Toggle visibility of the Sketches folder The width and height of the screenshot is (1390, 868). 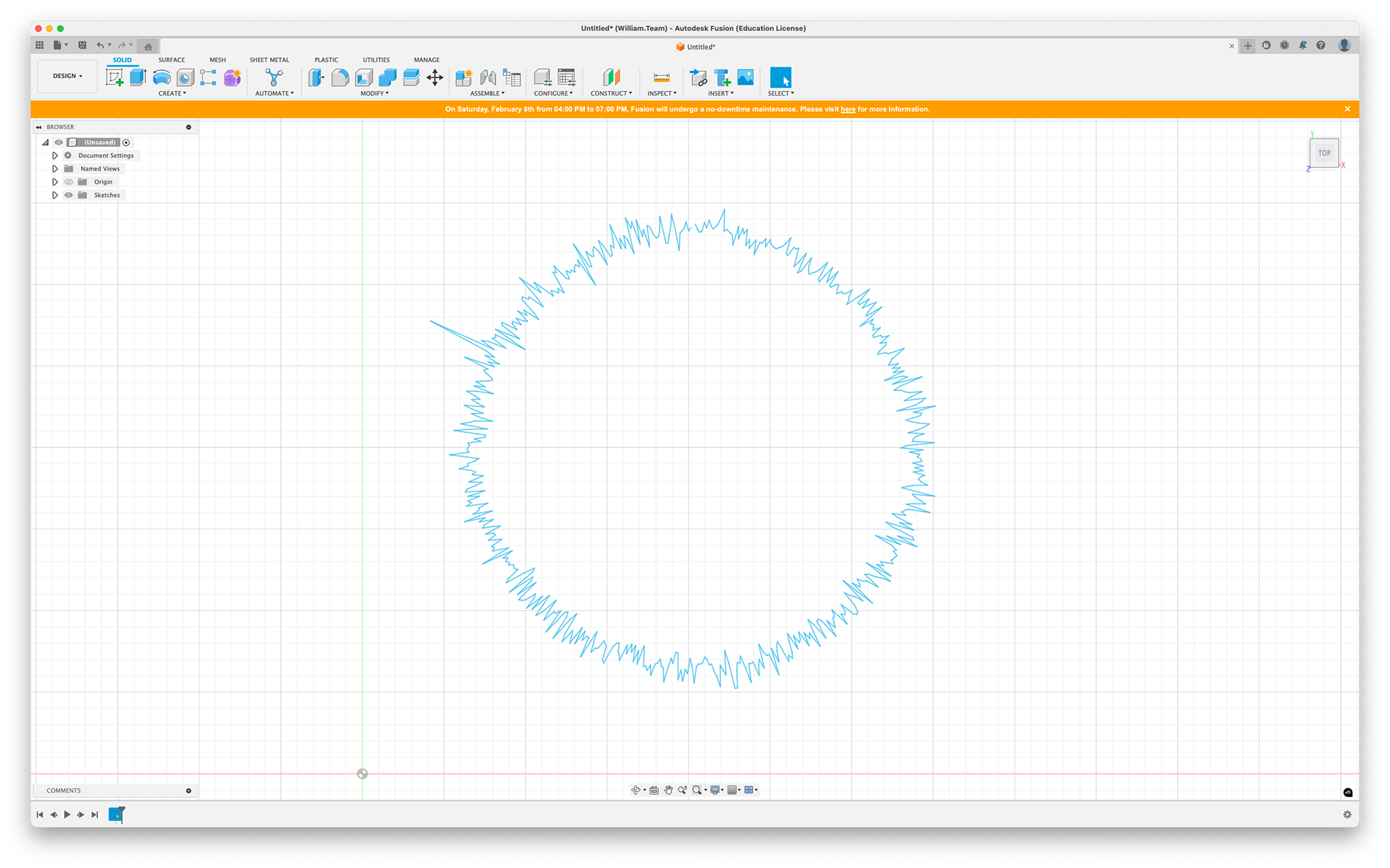[x=69, y=195]
